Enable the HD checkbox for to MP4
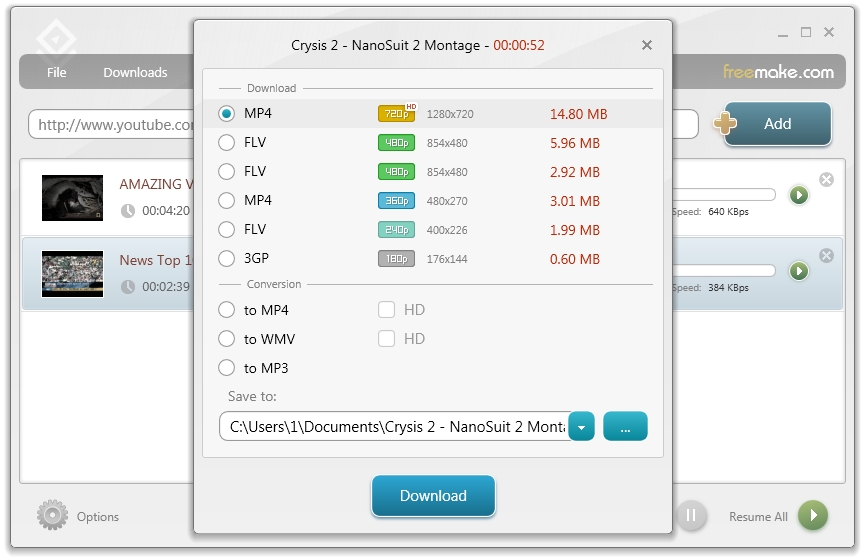Viewport: 865px width, 560px height. pos(387,310)
